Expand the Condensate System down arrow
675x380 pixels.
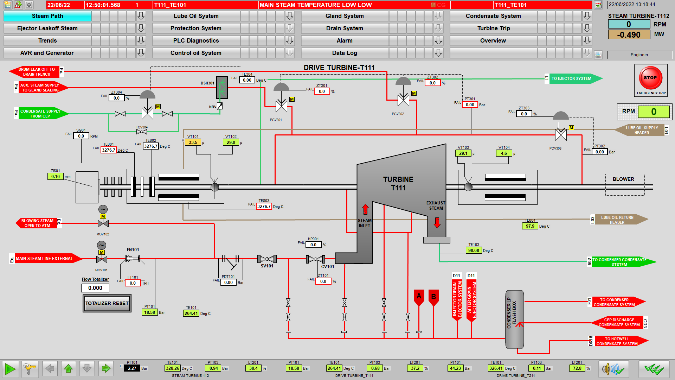[x=587, y=16]
